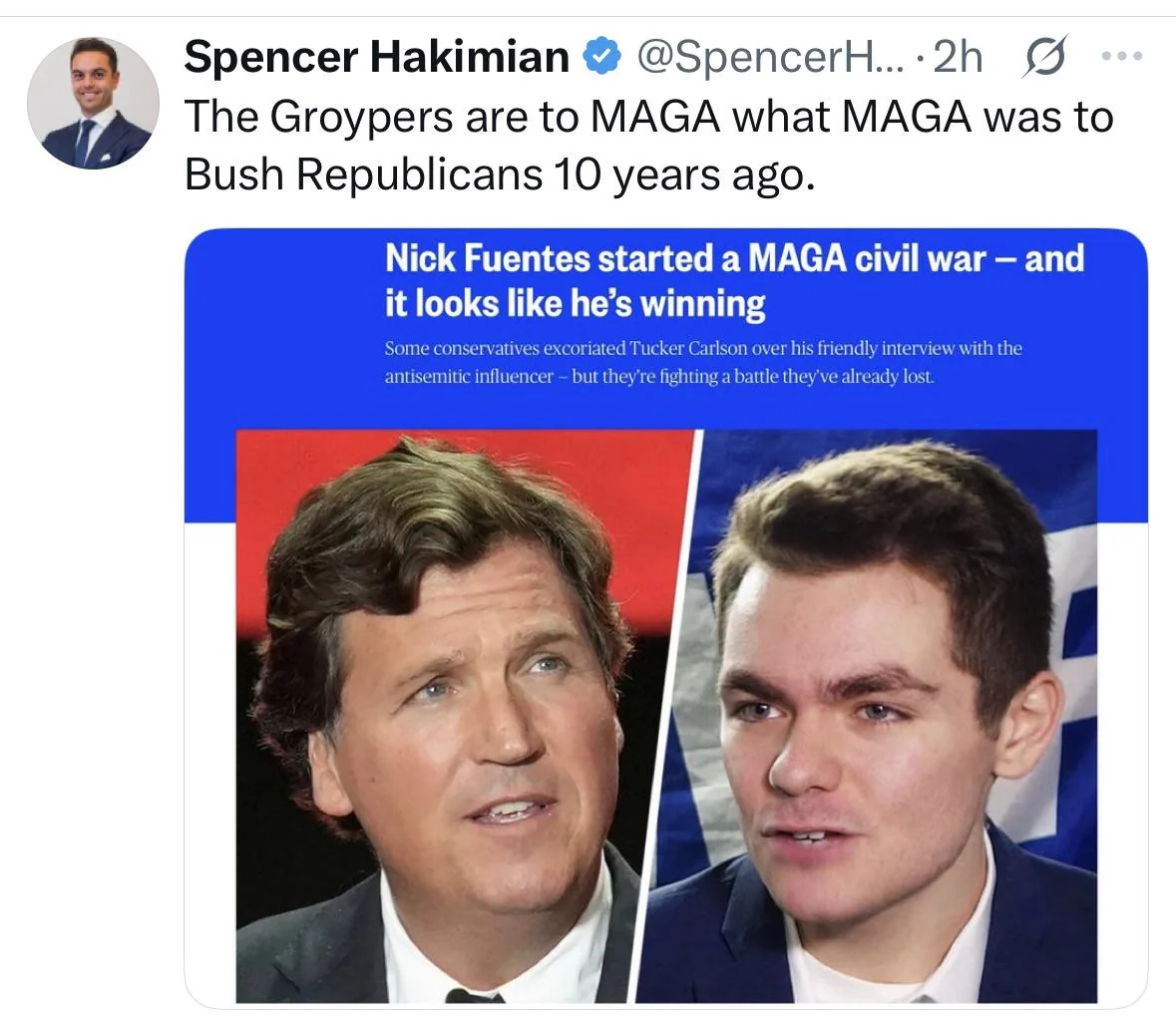Open Spencer Hakimian's profile avatar
Image resolution: width=1176 pixels, height=1020 pixels.
tap(92, 104)
